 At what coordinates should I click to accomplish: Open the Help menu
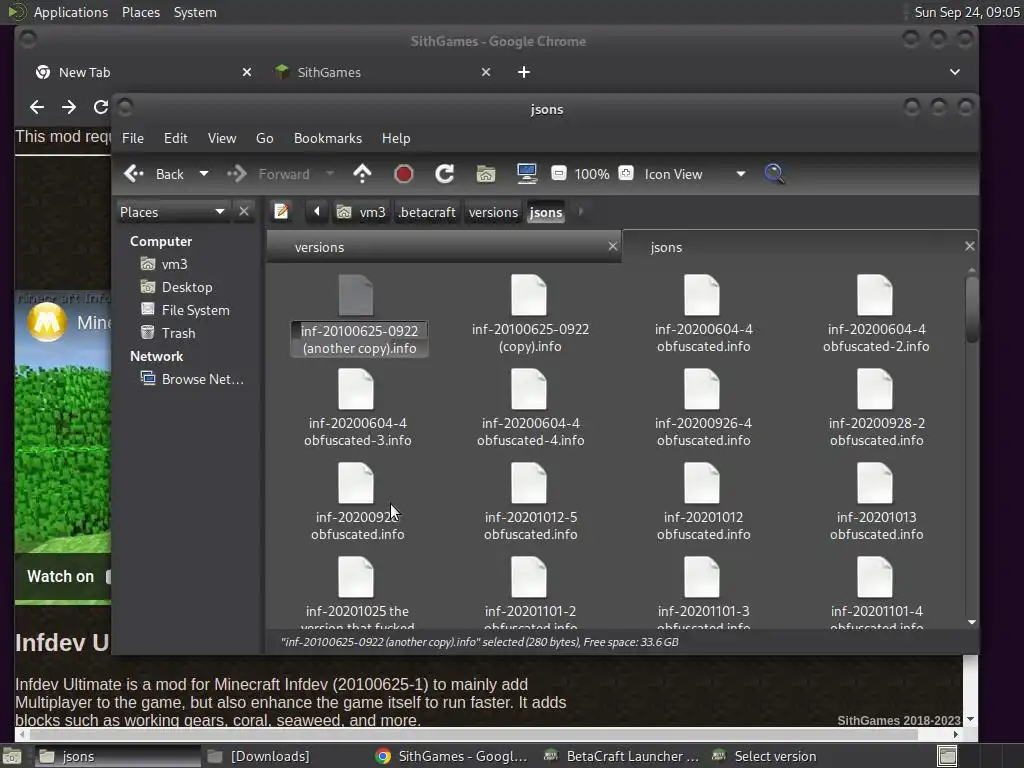396,138
